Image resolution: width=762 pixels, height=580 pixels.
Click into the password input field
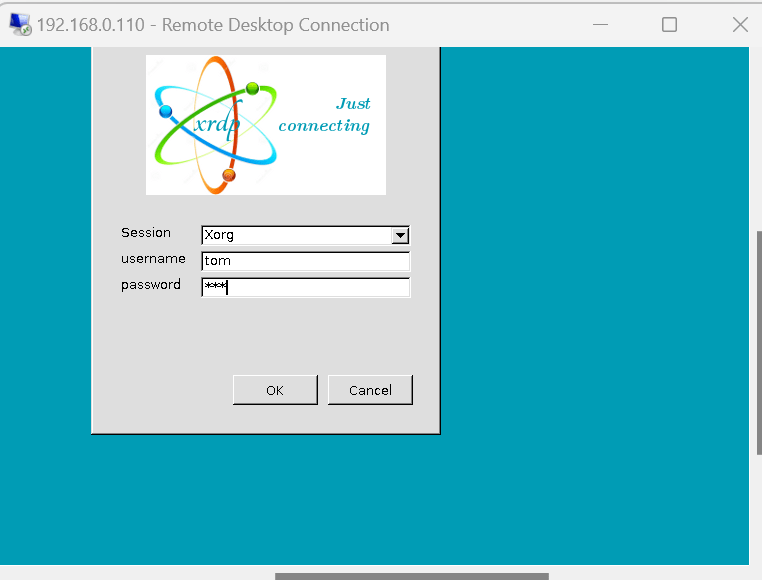tap(305, 287)
